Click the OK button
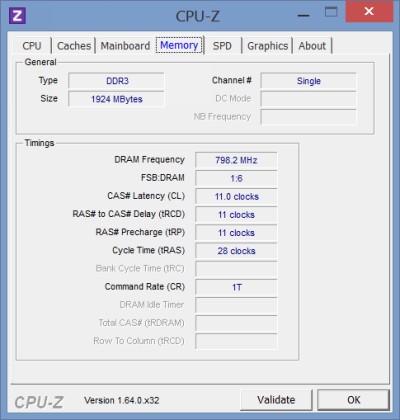The height and width of the screenshot is (420, 400). click(x=354, y=400)
